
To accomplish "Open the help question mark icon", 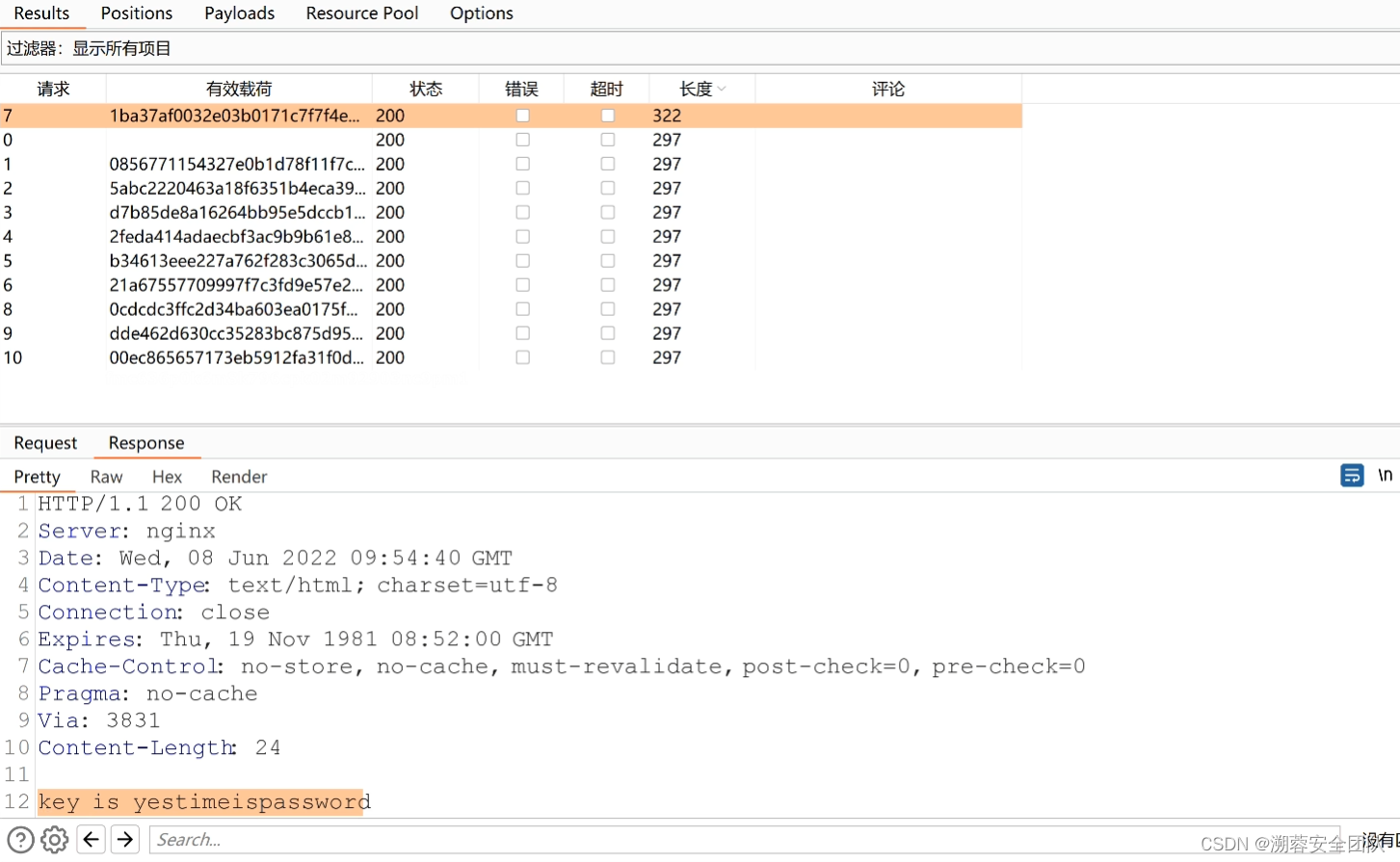I will 20,840.
